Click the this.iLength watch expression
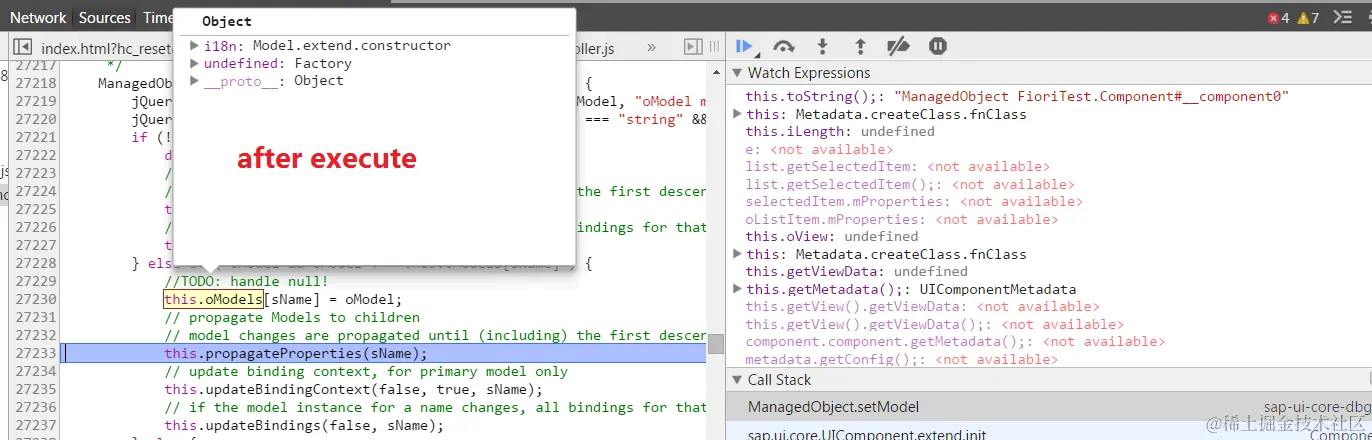 tap(840, 131)
